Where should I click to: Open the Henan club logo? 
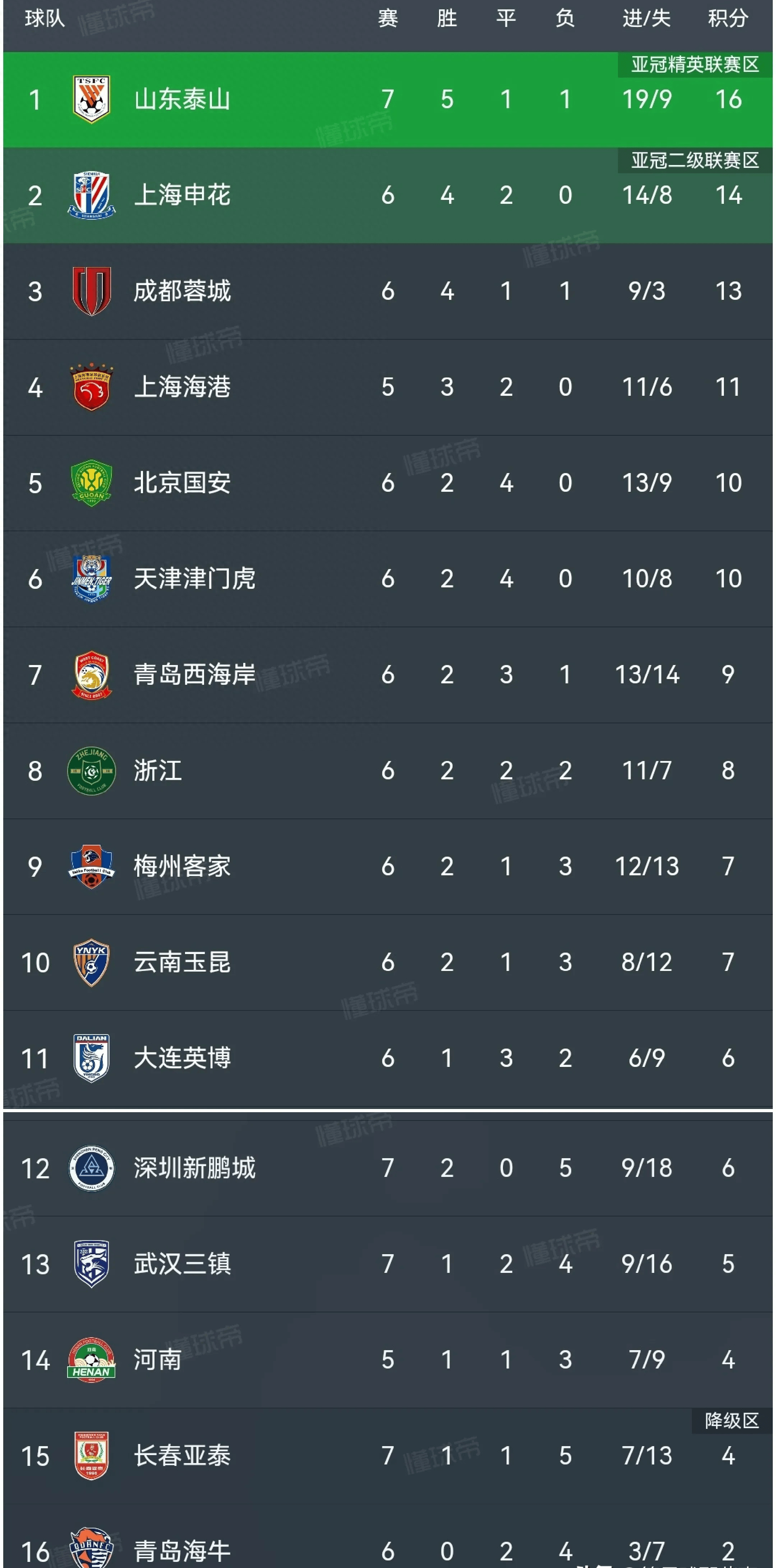tap(91, 1360)
